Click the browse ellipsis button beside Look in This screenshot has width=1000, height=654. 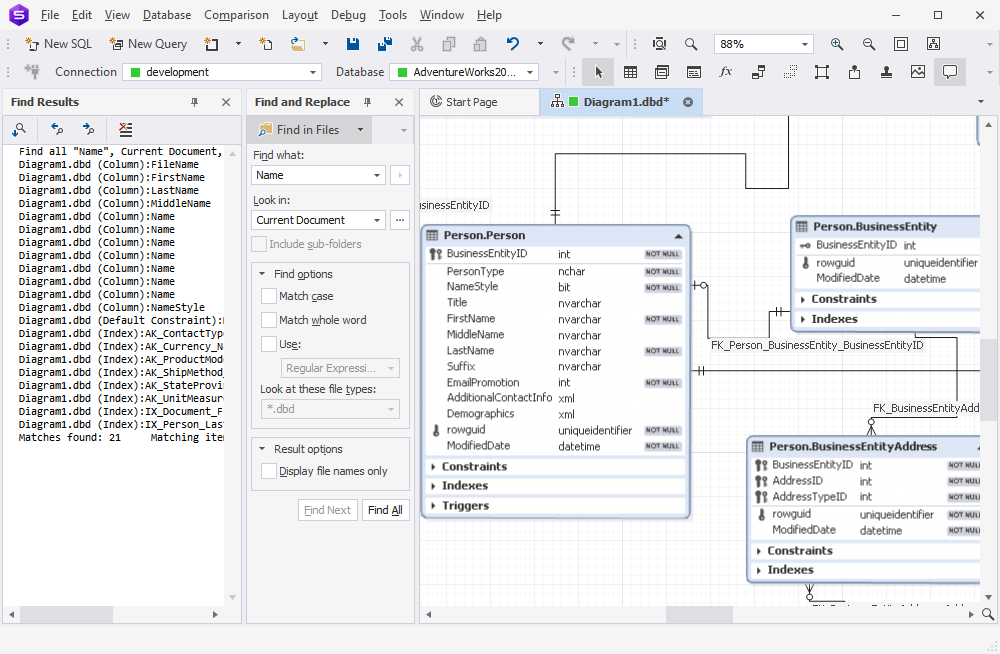tap(400, 220)
